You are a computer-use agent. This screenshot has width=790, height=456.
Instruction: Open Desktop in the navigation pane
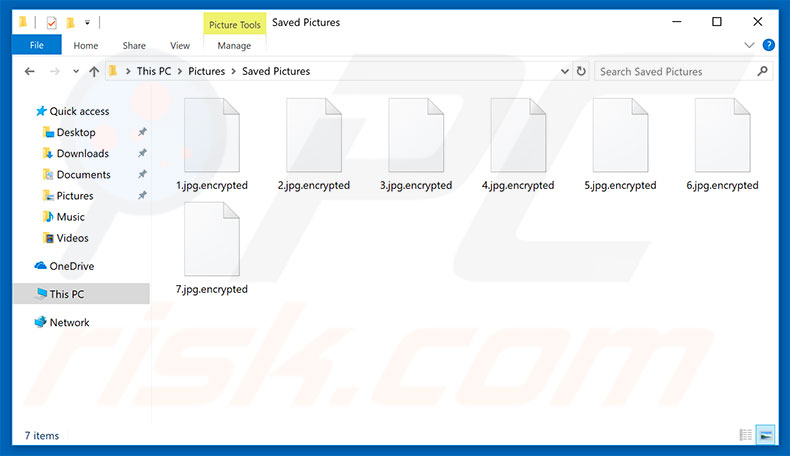76,133
